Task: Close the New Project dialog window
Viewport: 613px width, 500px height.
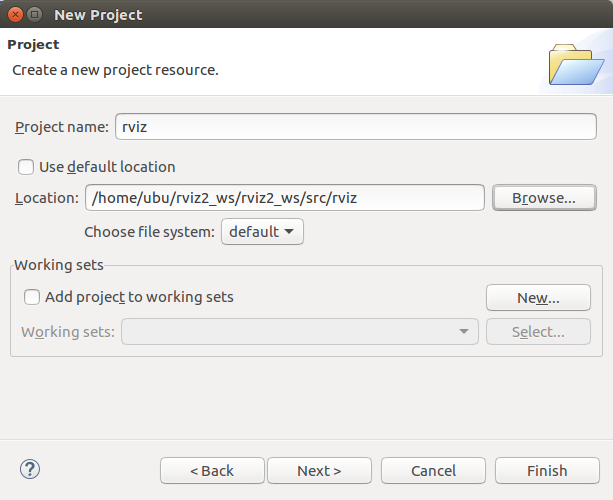Action: tap(14, 15)
